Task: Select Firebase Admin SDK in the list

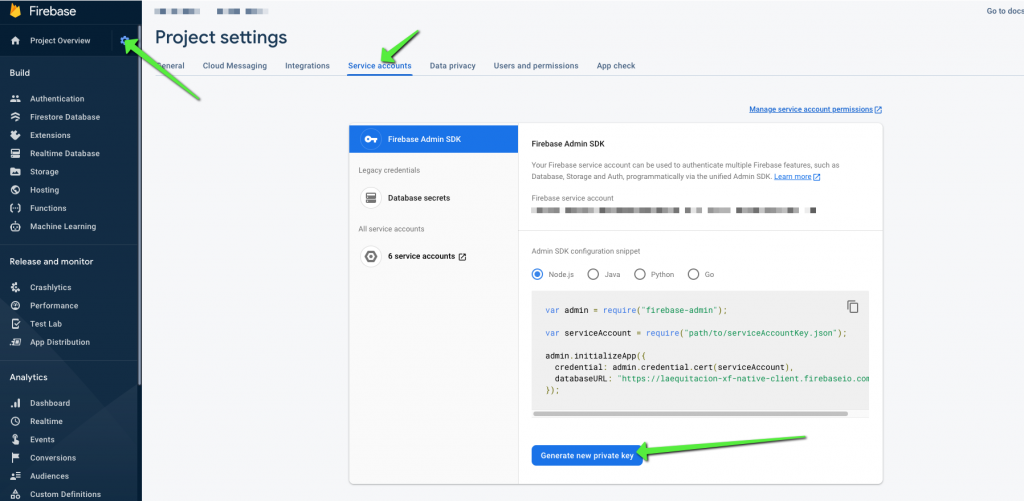Action: point(434,138)
